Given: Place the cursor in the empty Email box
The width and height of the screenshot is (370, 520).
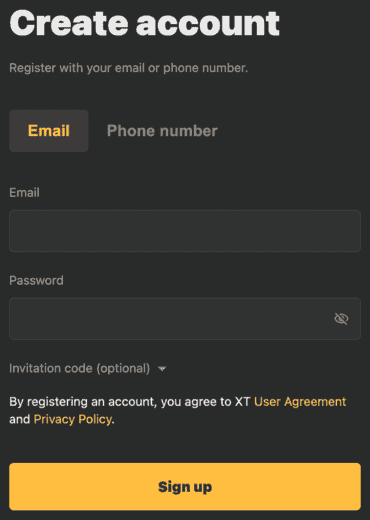Looking at the screenshot, I should (x=185, y=231).
